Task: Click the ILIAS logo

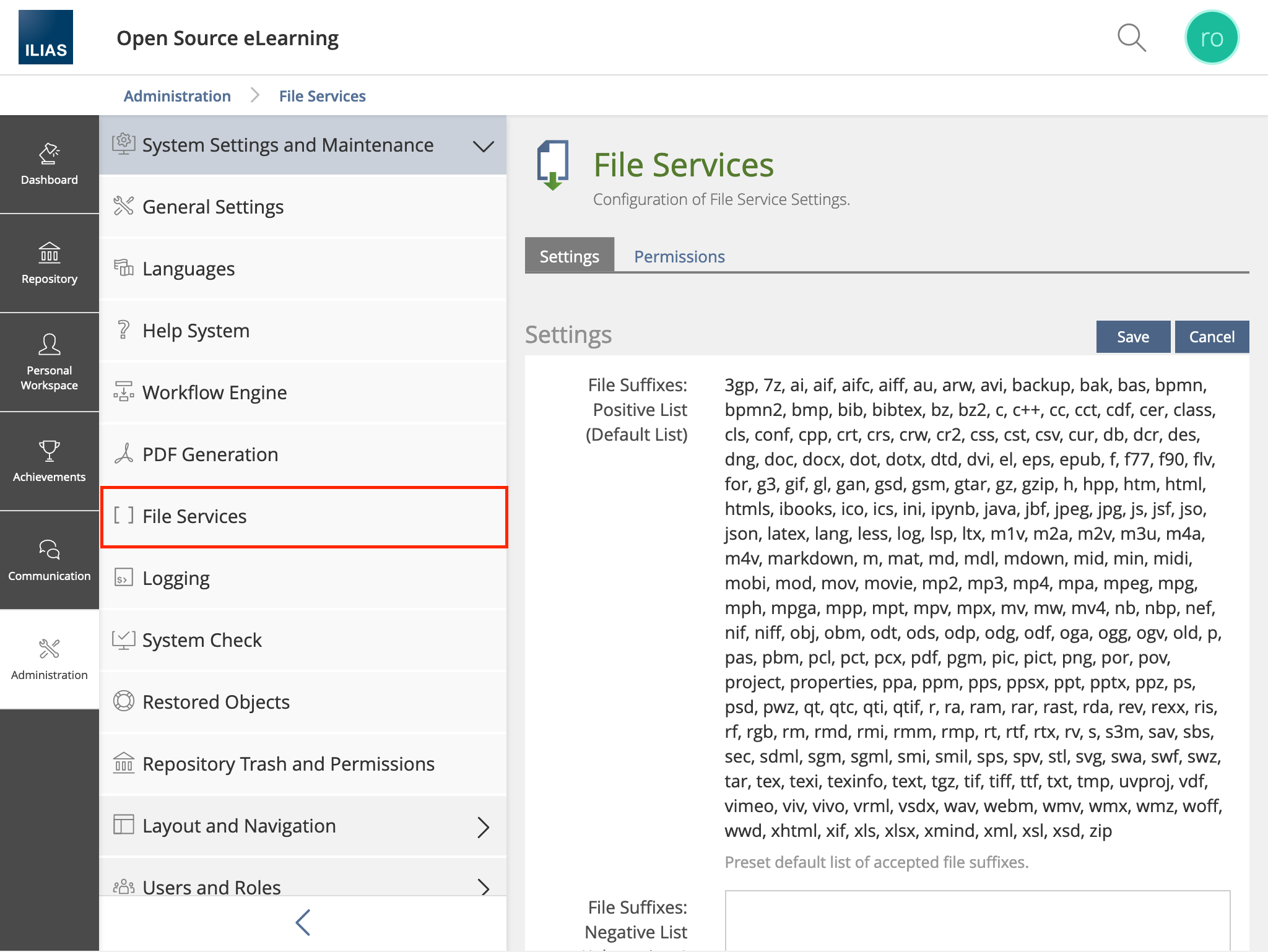Action: click(46, 37)
